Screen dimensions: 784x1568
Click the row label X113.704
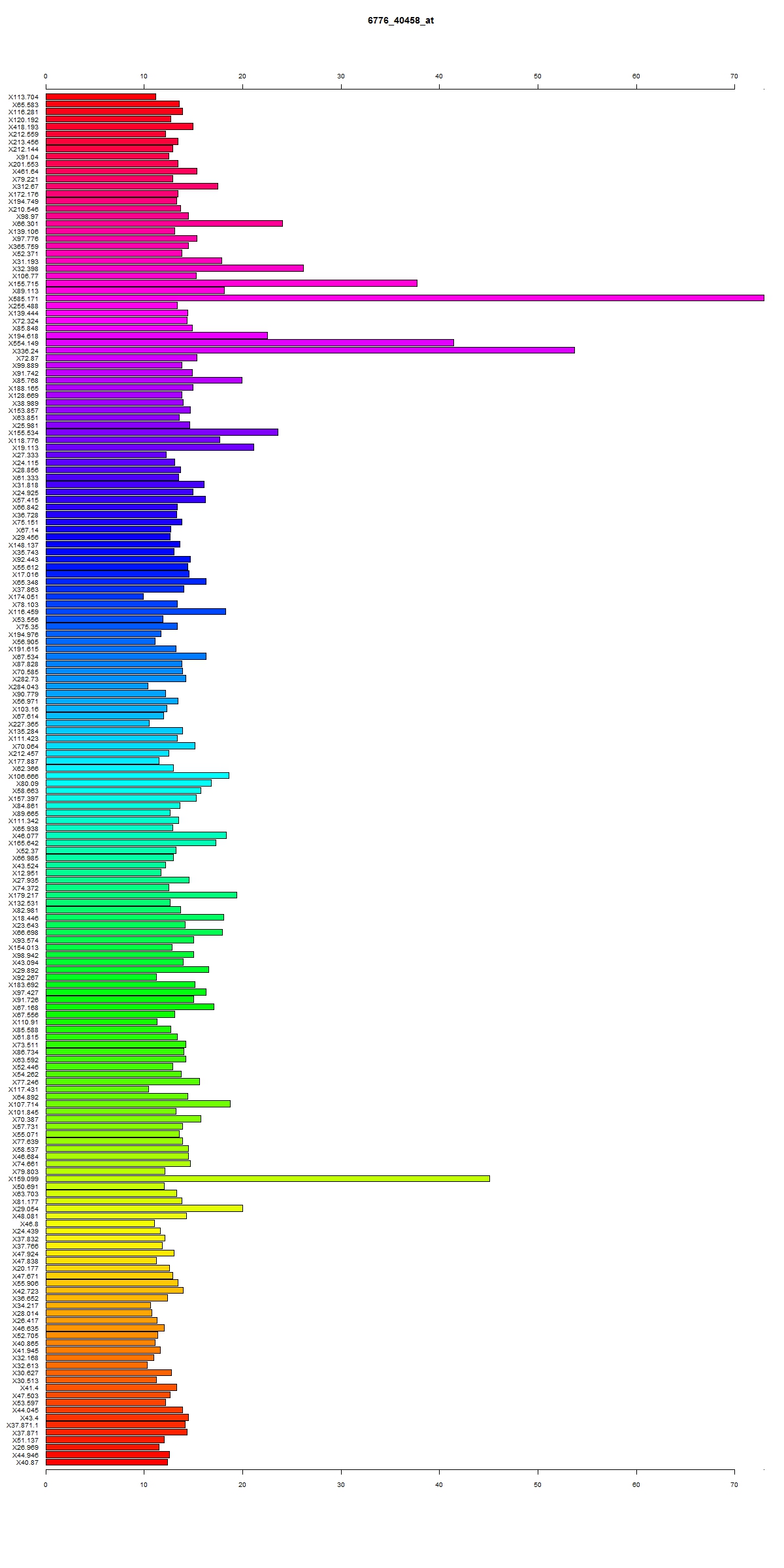click(24, 97)
